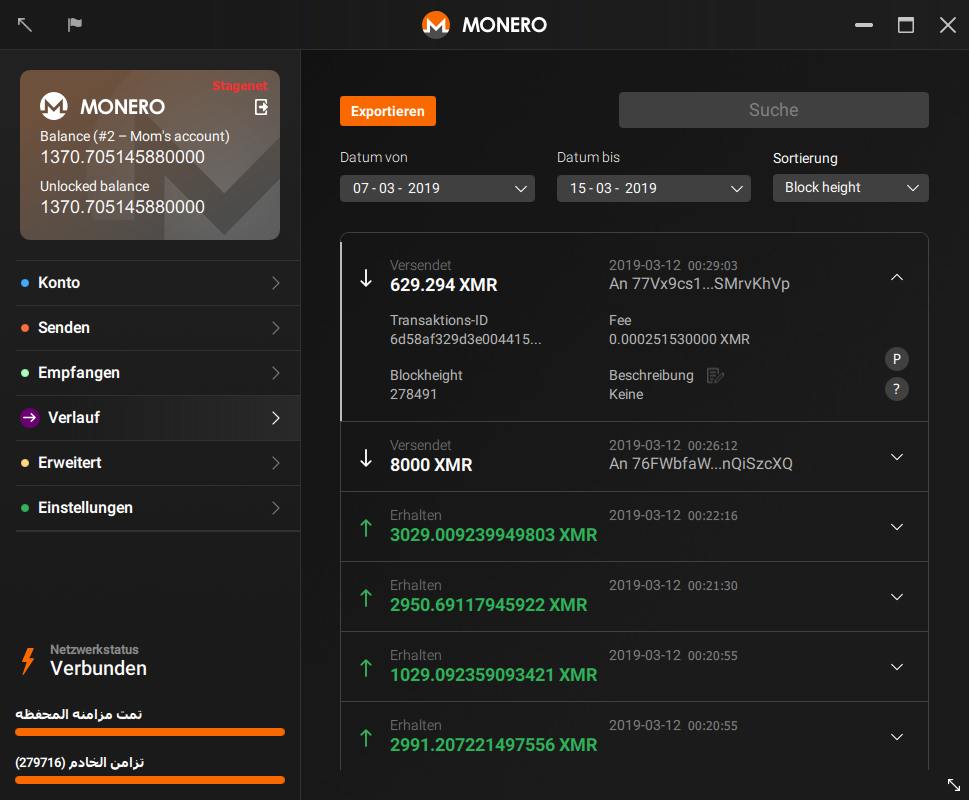Open the Erweitert menu page

(x=158, y=463)
